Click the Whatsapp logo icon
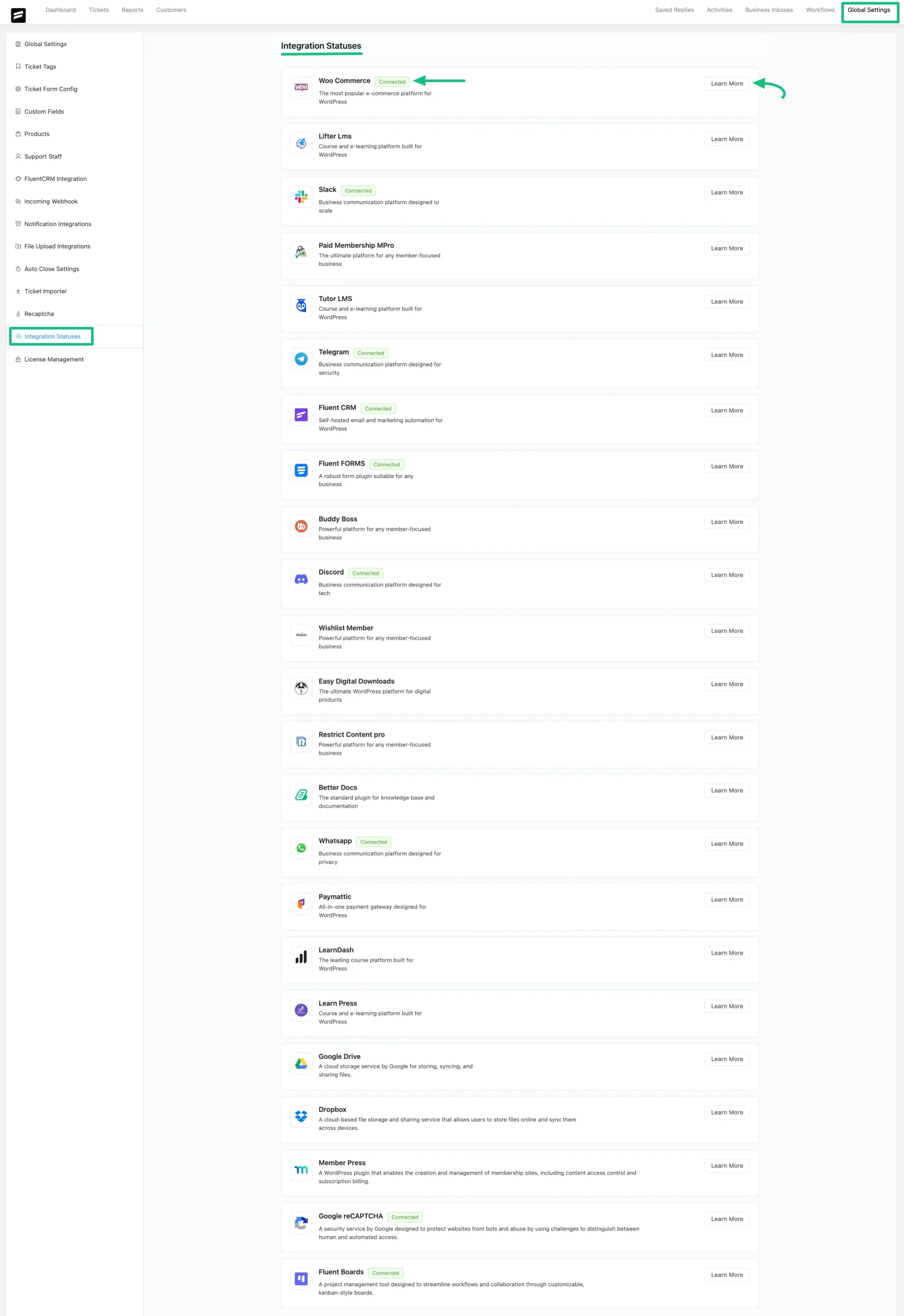904x1316 pixels. [301, 848]
